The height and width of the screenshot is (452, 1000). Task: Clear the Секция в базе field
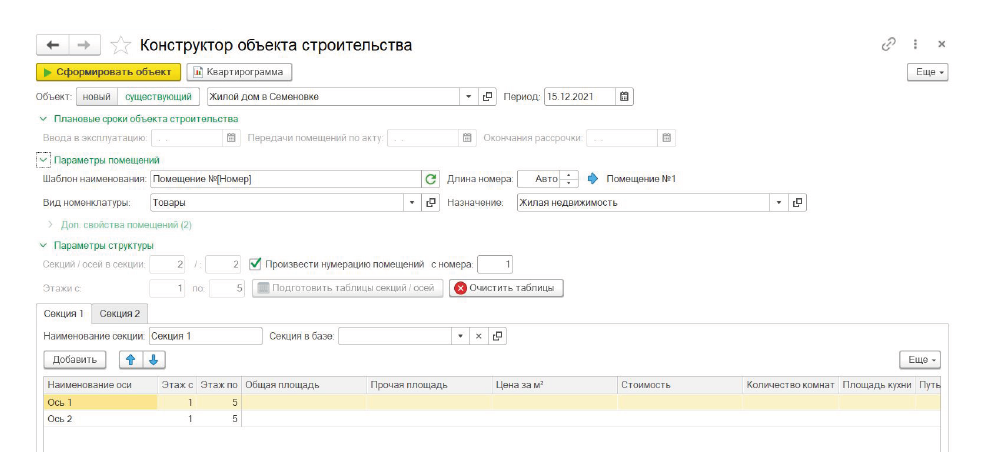click(x=478, y=336)
